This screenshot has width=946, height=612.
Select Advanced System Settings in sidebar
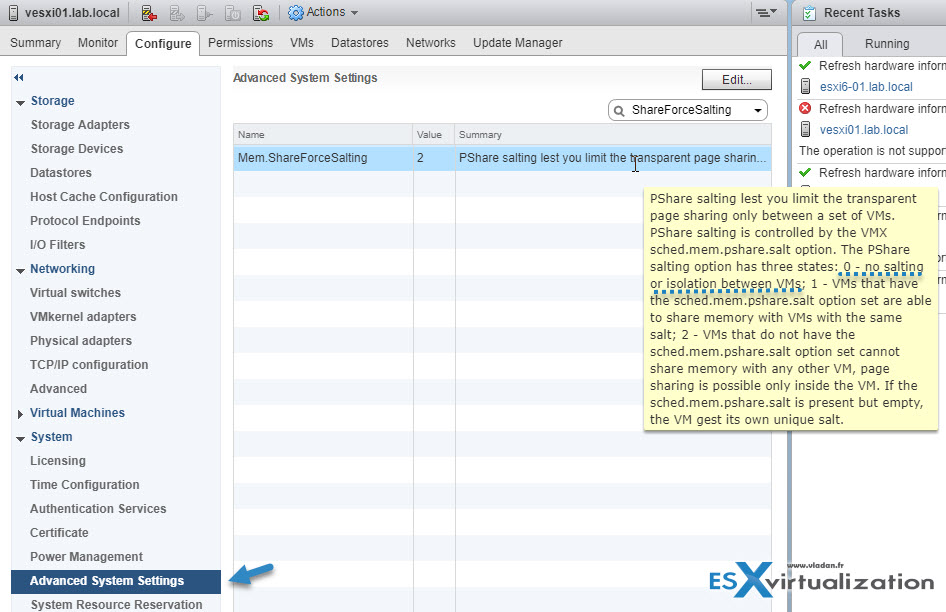pos(116,581)
